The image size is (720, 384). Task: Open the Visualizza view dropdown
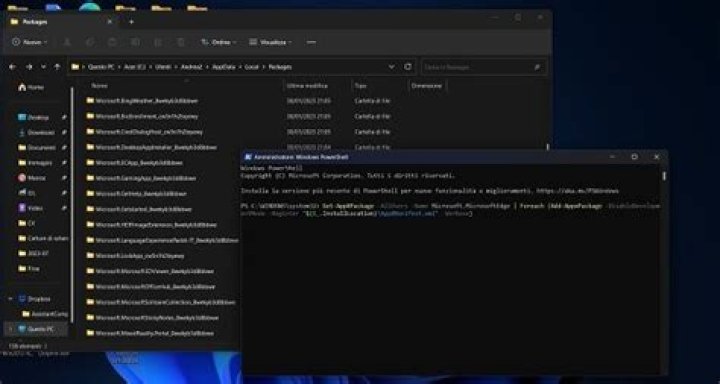[270, 42]
